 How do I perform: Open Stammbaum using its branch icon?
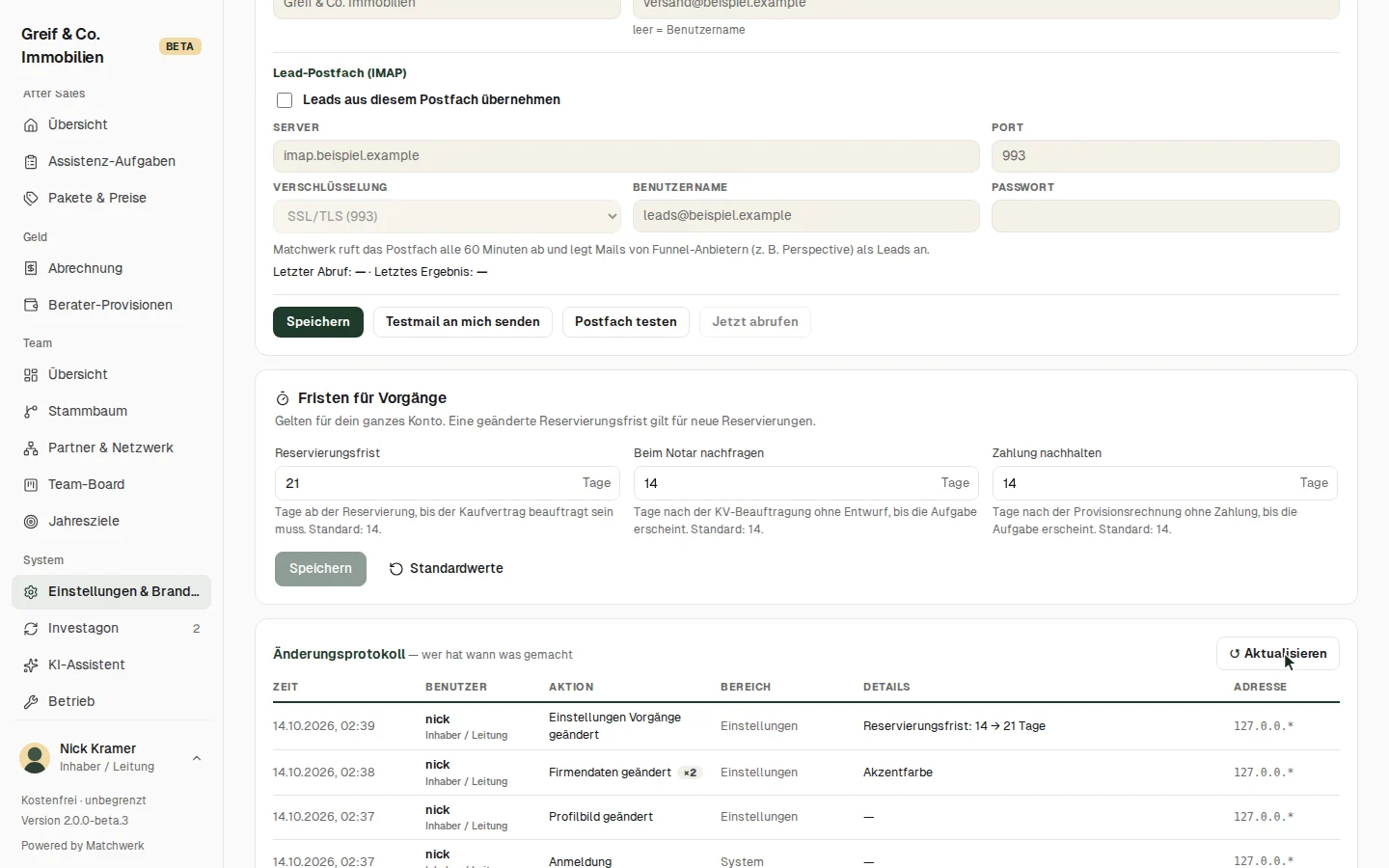[31, 412]
